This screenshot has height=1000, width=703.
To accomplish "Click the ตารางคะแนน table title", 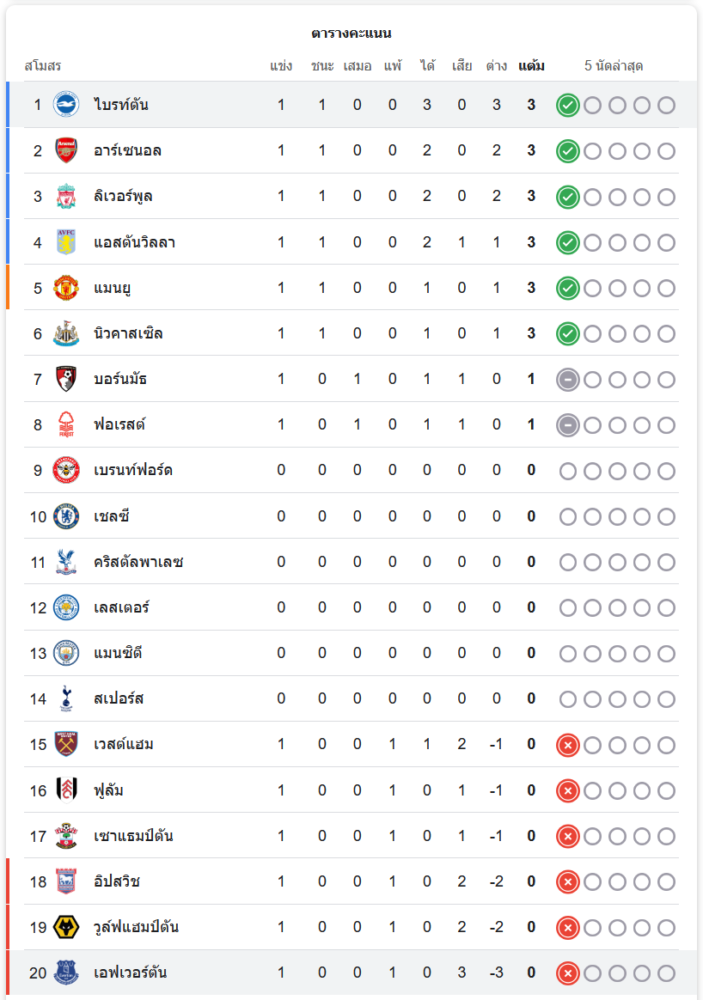I will click(351, 33).
